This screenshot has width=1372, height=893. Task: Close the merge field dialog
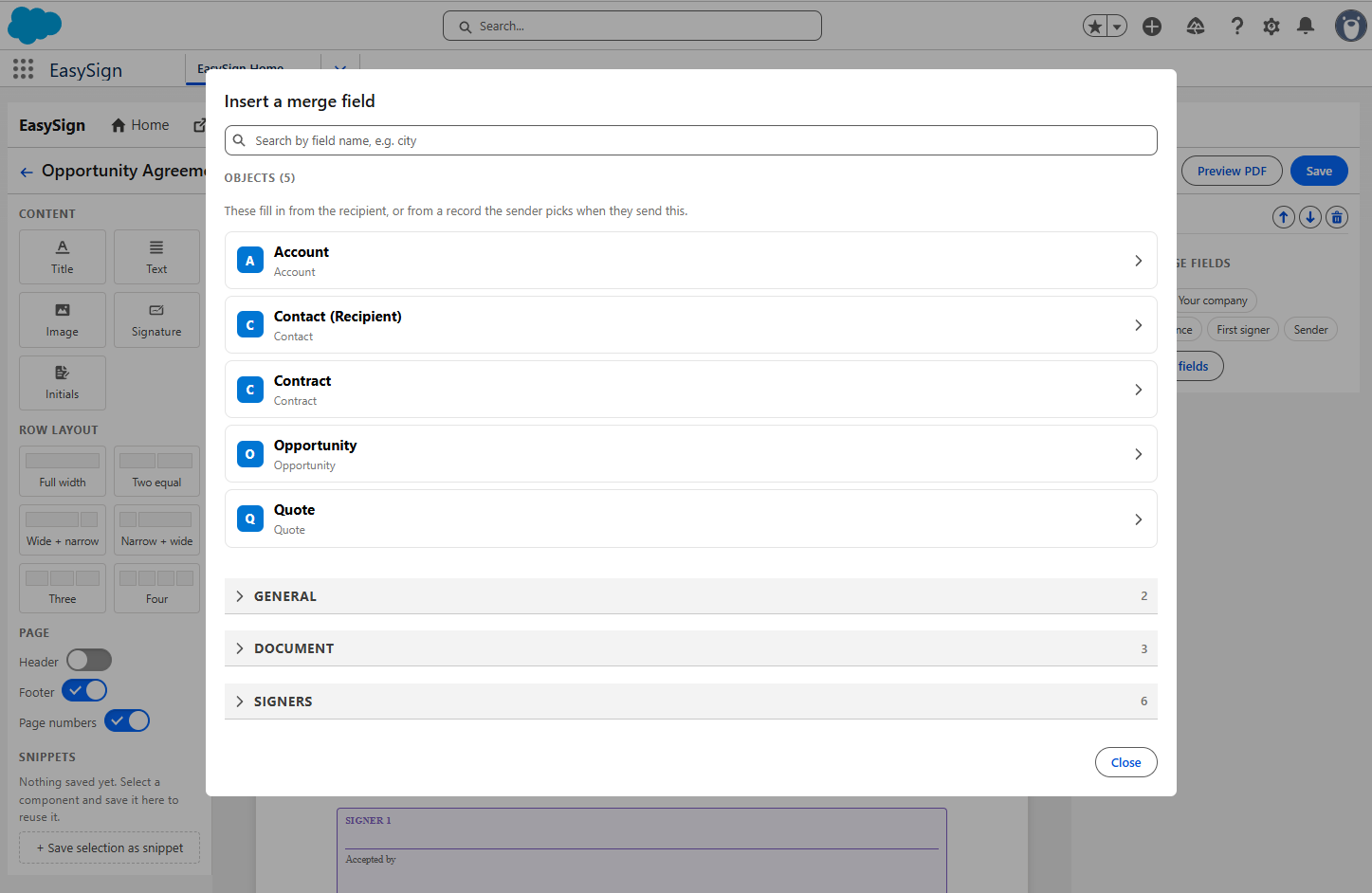pyautogui.click(x=1125, y=762)
